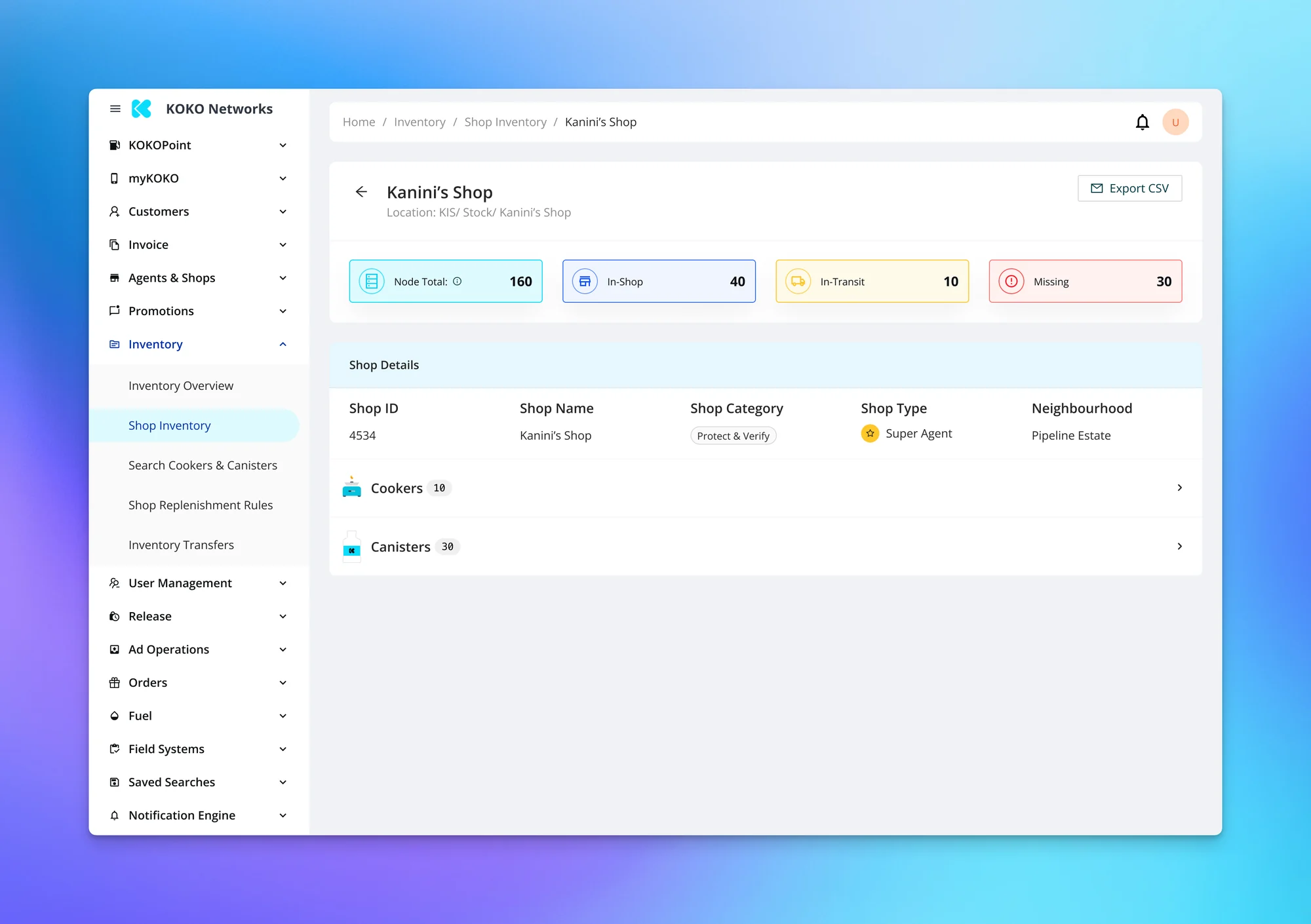Open the Promotions sidebar menu

click(198, 311)
